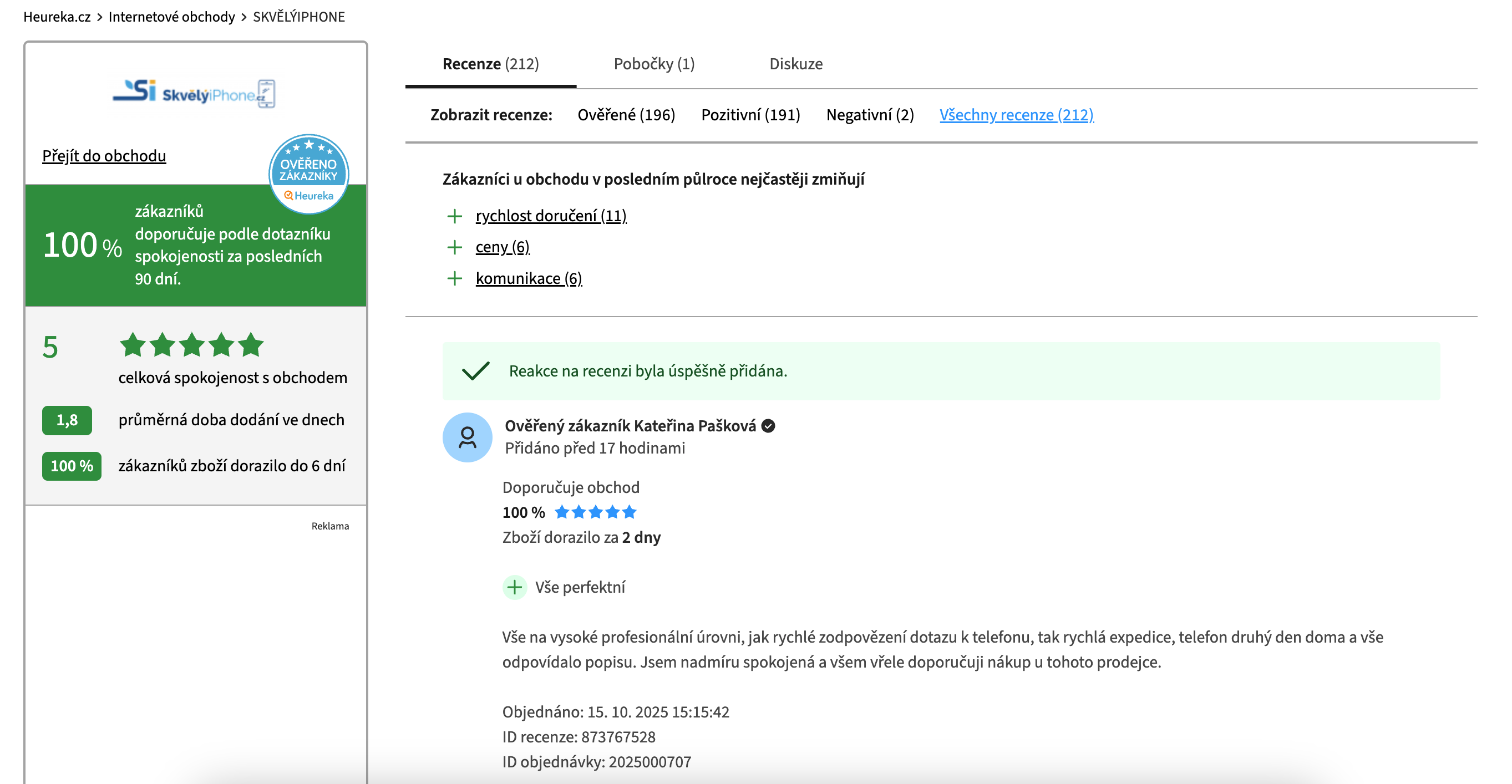The height and width of the screenshot is (784, 1512).
Task: Click the green plus beside ceny
Action: click(454, 247)
